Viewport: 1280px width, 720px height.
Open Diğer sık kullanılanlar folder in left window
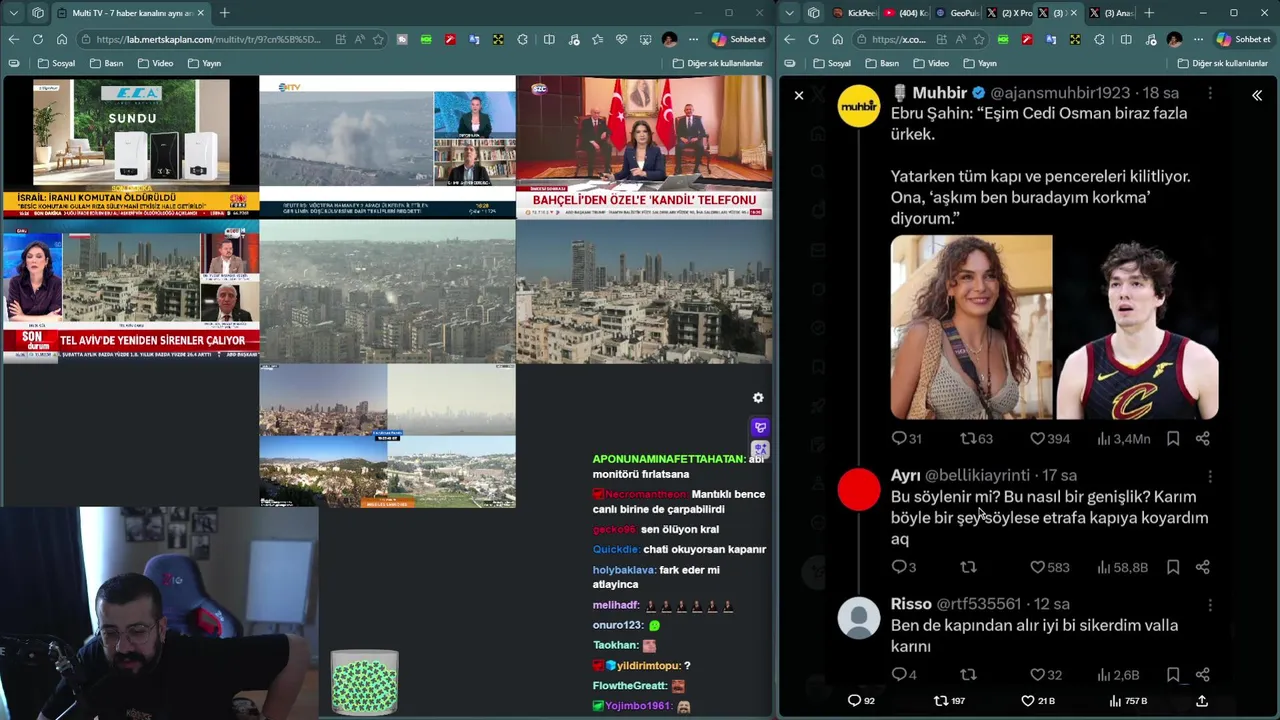click(x=717, y=63)
